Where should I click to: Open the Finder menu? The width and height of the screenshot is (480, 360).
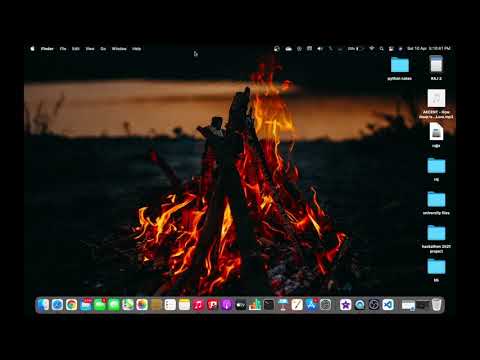(x=47, y=48)
